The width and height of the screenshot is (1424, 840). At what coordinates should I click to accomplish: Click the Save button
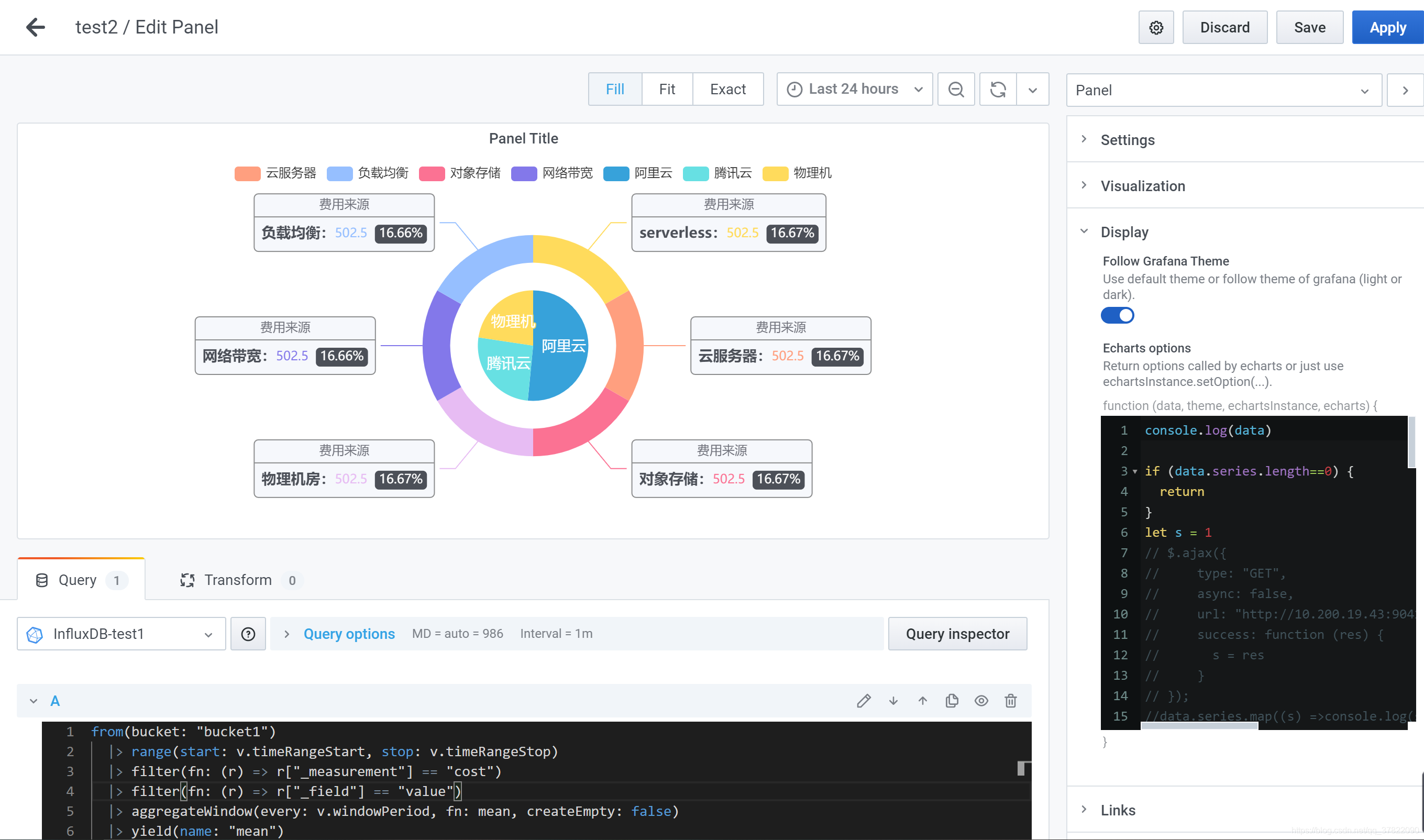click(1310, 27)
